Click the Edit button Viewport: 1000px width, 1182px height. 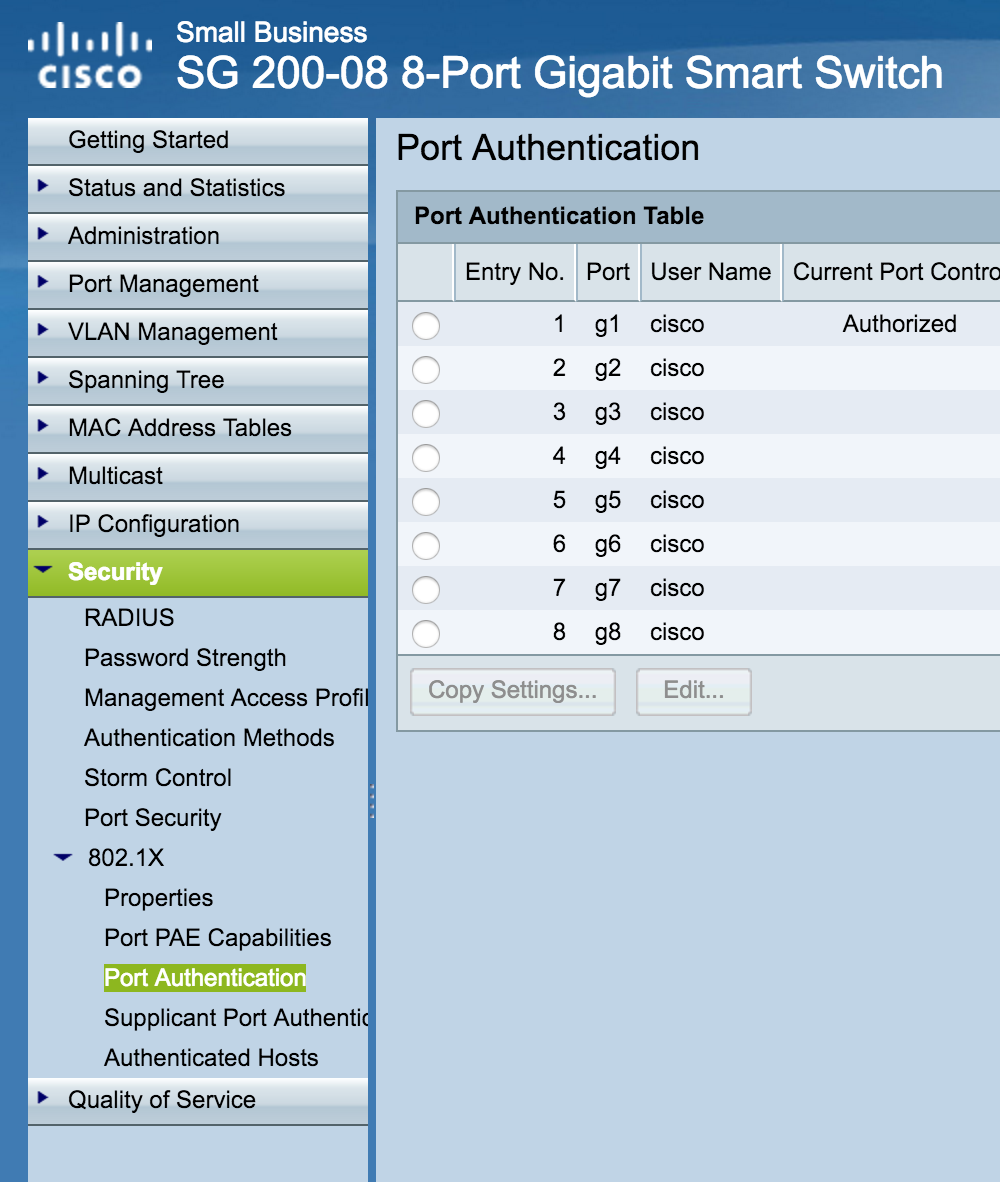(693, 691)
